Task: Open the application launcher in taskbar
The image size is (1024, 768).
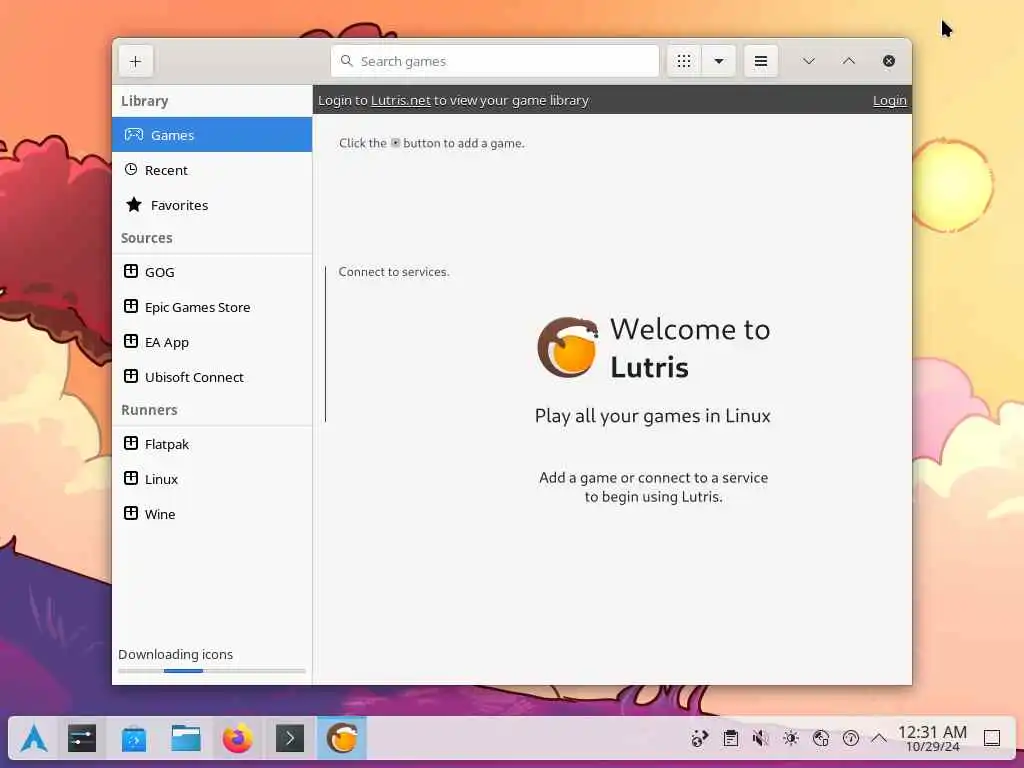Action: click(33, 739)
